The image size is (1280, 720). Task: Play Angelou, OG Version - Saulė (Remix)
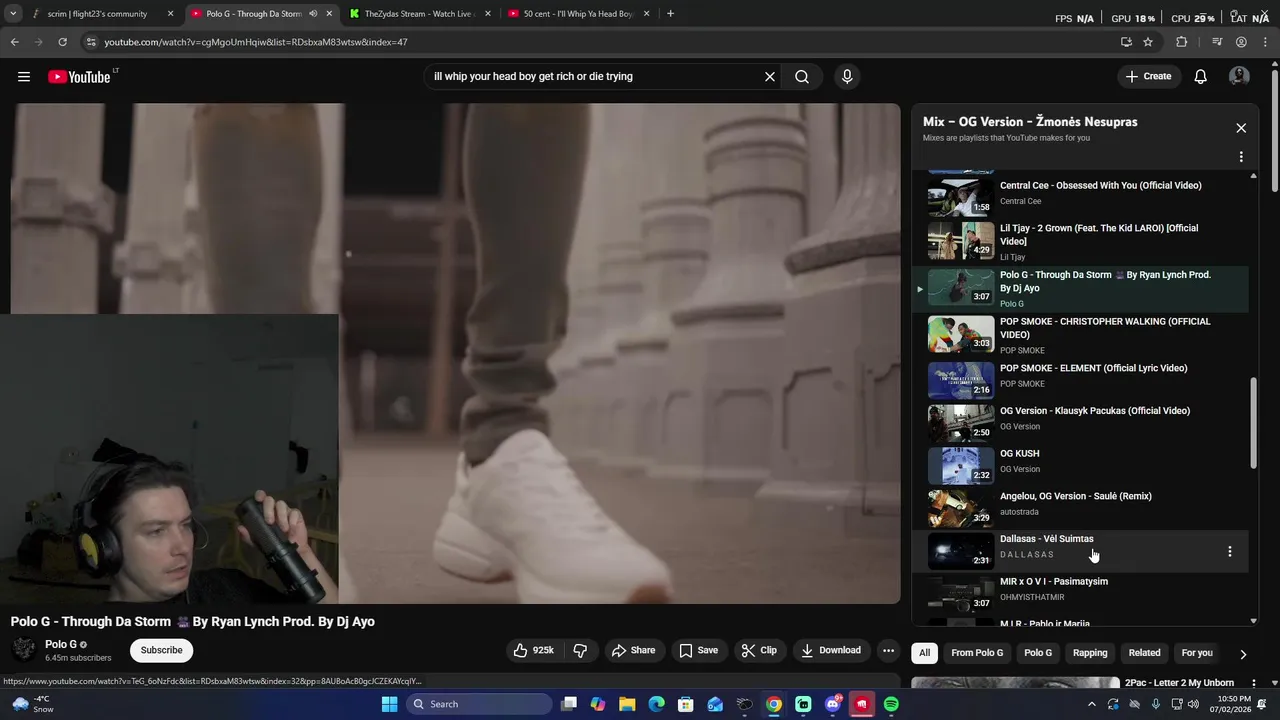[x=1079, y=507]
